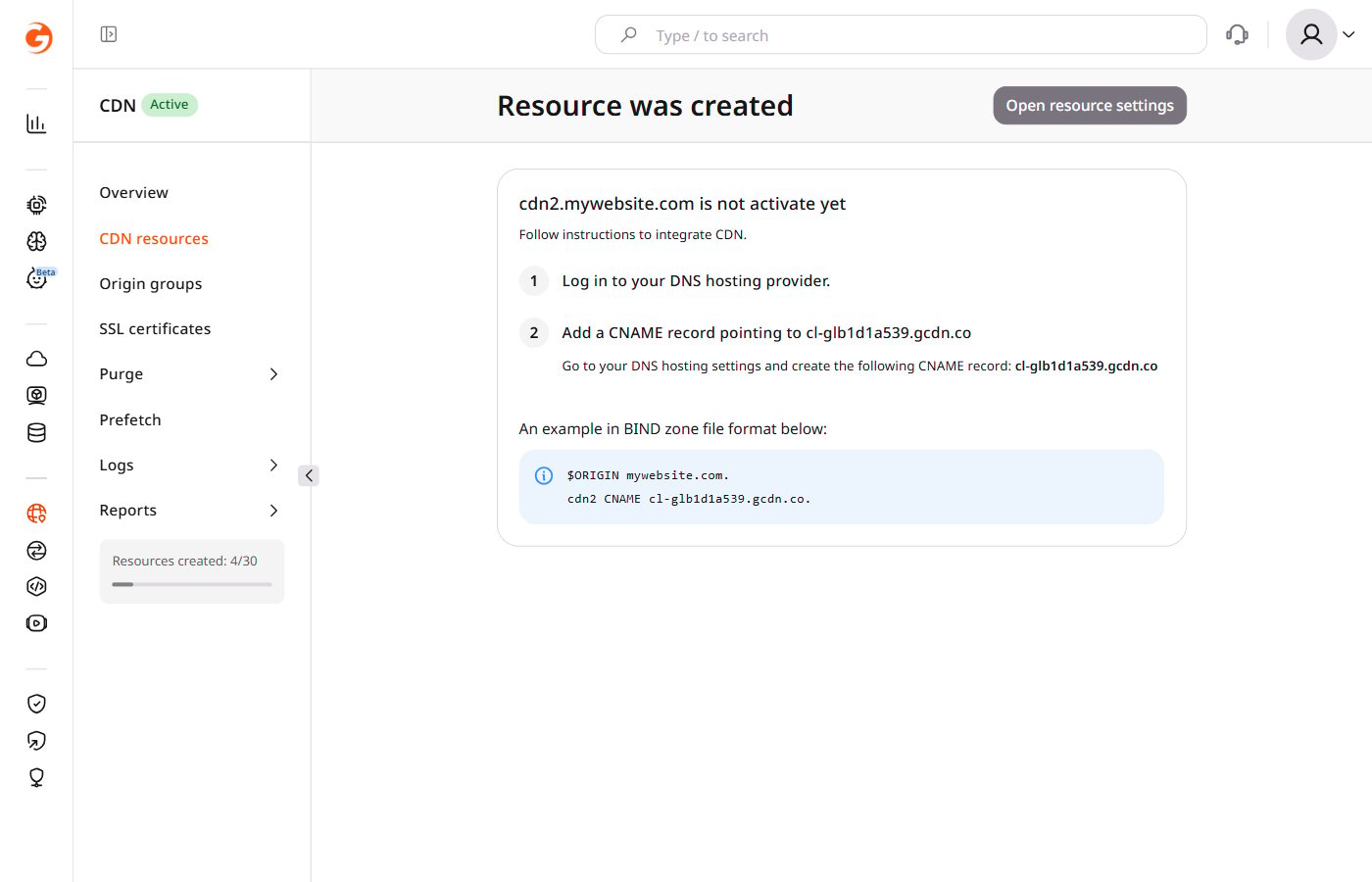Click step 1 Log in to DNS provider
1372x882 pixels.
(696, 281)
